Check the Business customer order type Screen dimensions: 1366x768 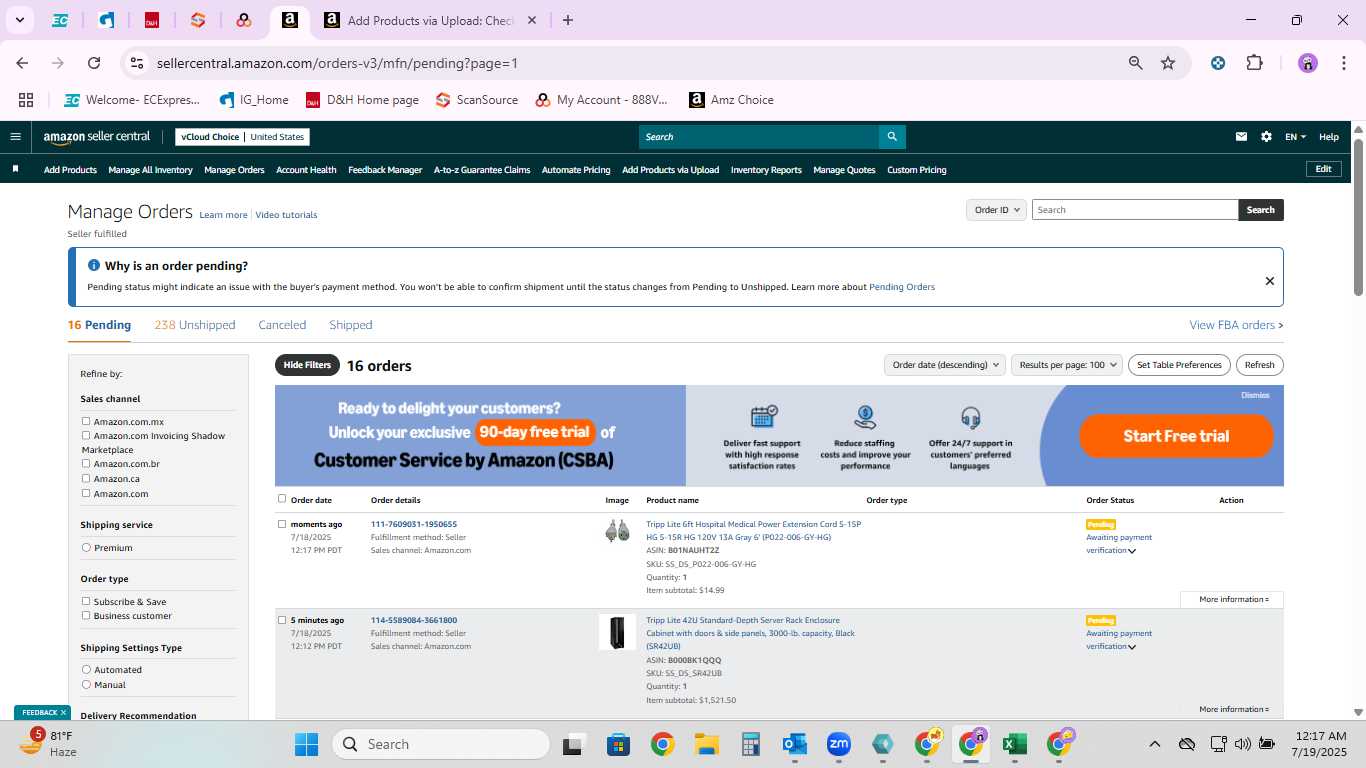pos(86,616)
